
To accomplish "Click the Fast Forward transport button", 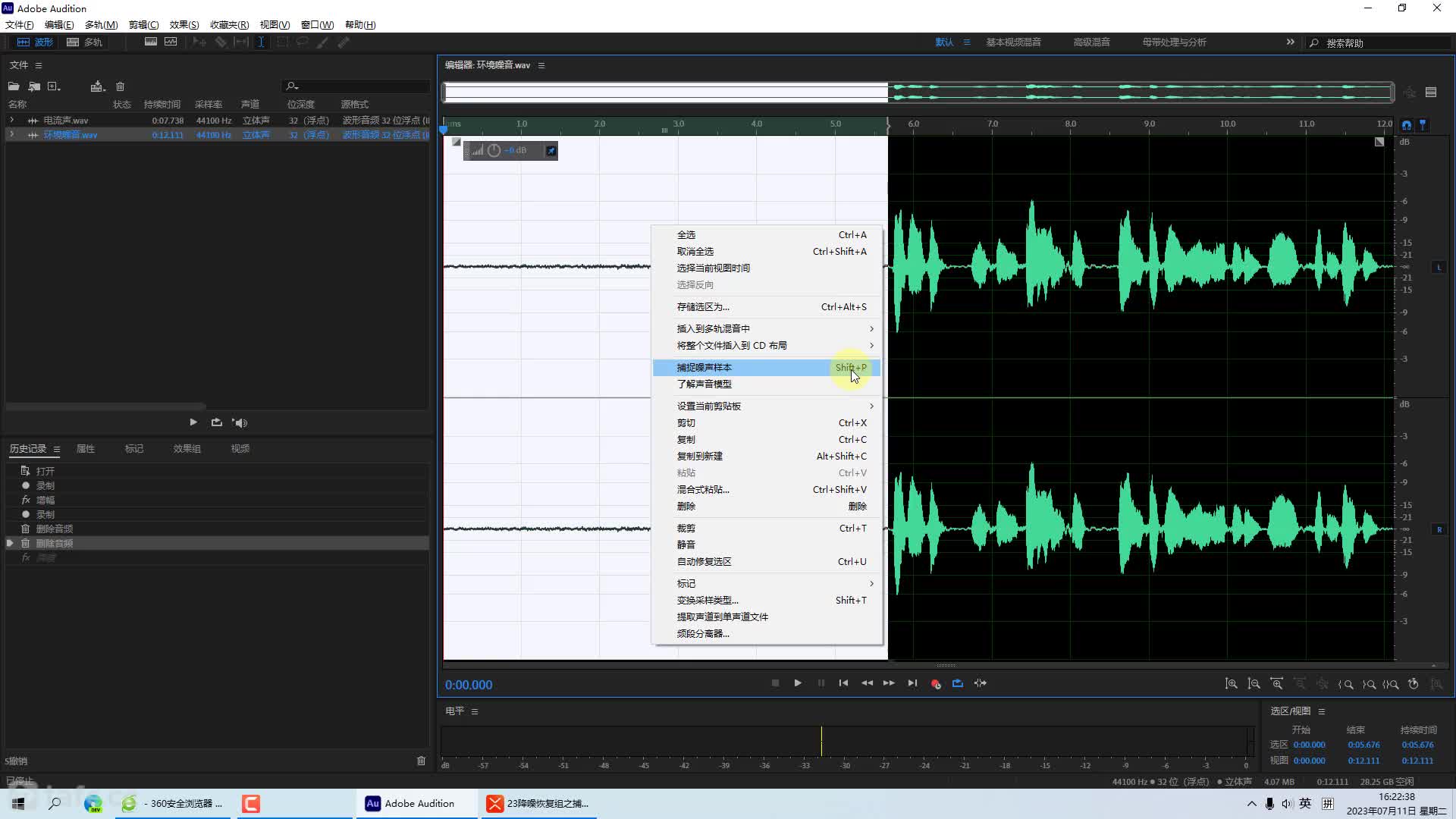I will [889, 683].
